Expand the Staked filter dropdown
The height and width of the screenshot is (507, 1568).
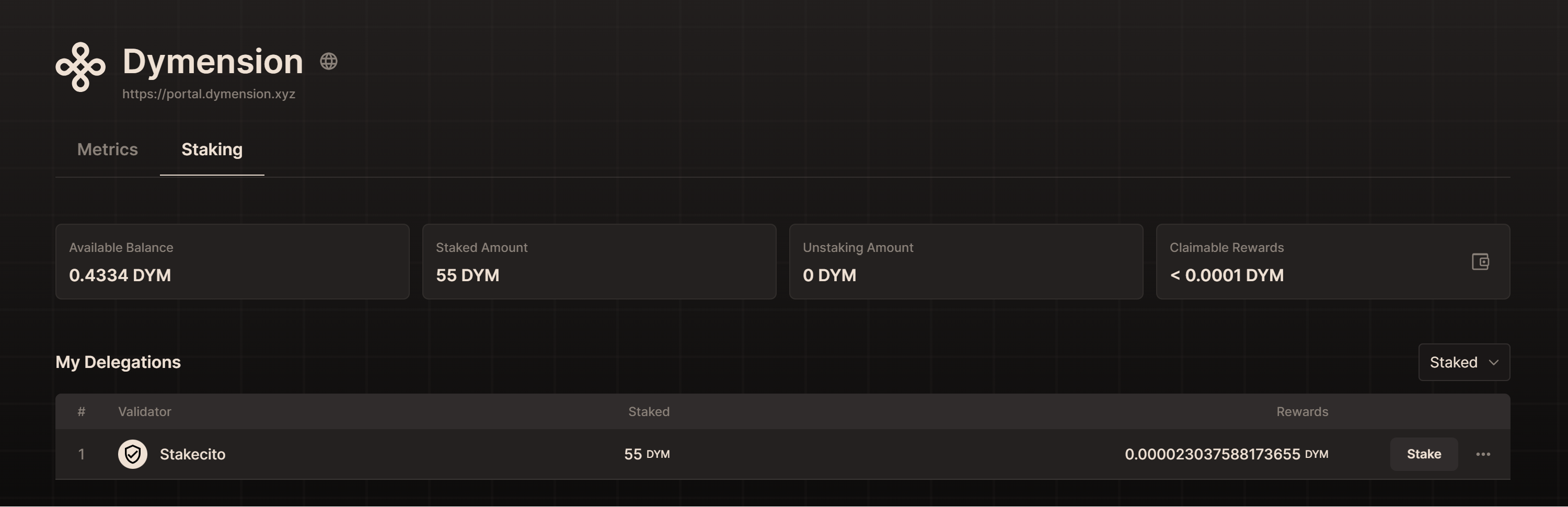tap(1463, 362)
